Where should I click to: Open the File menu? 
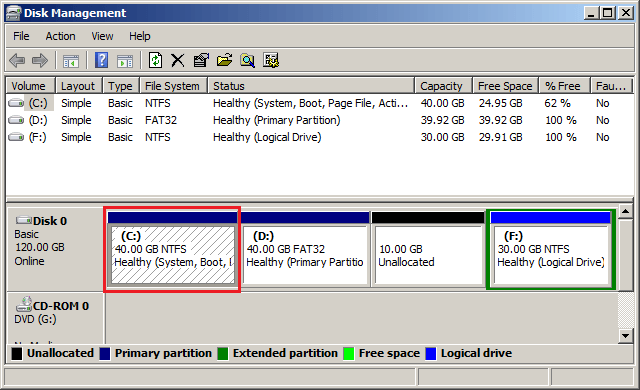[21, 36]
